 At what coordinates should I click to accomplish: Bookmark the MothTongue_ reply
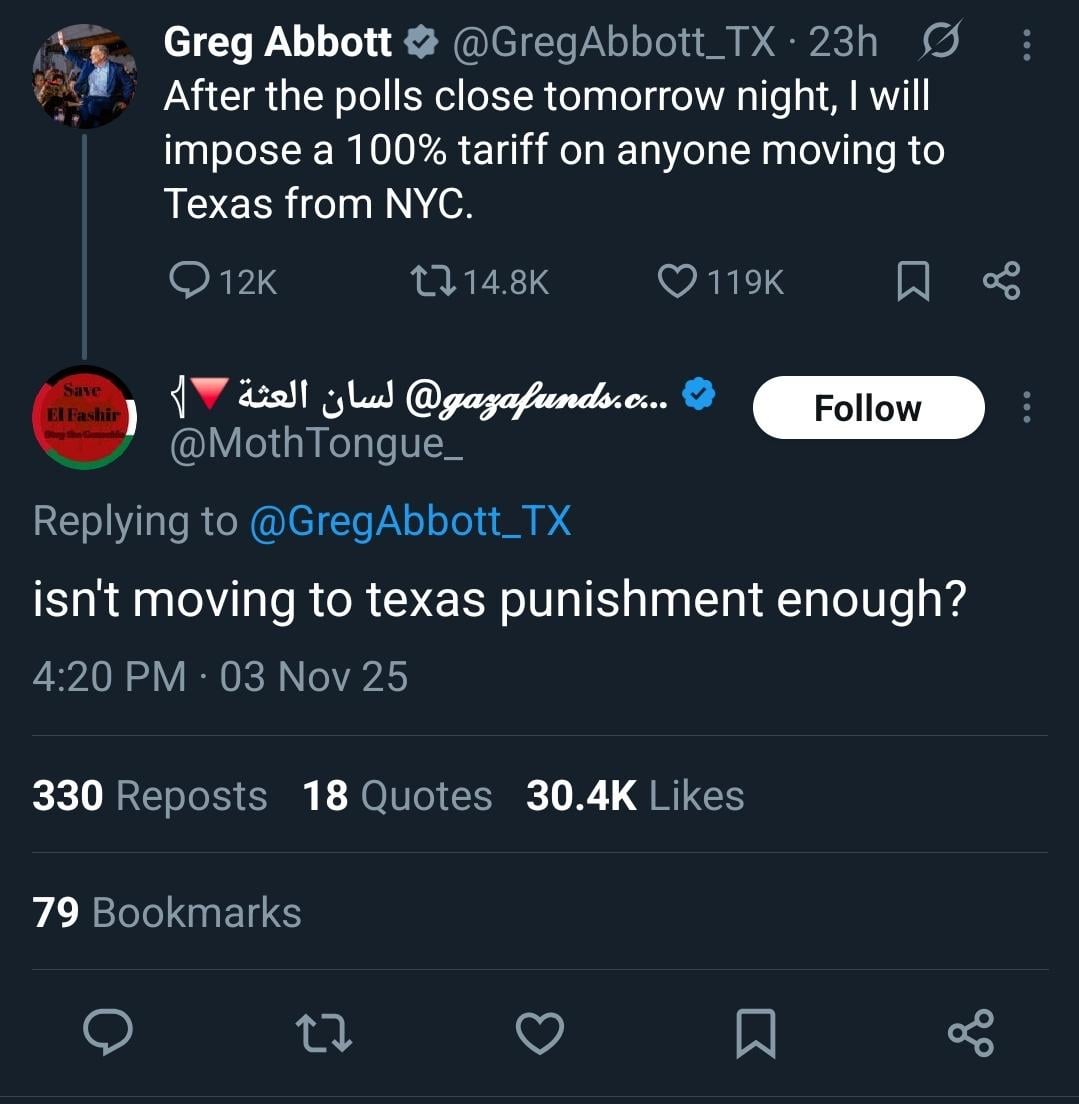click(755, 1033)
